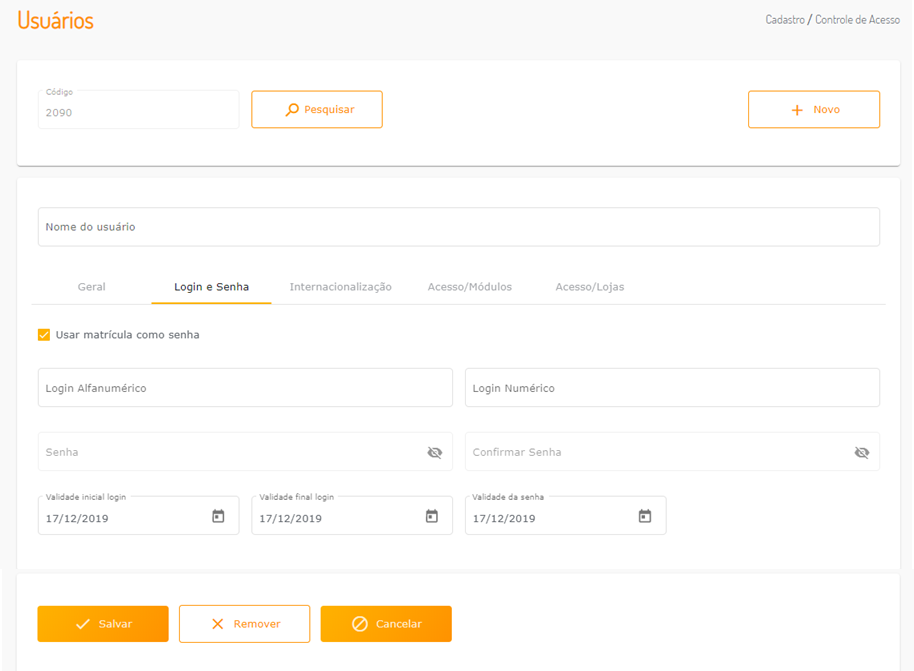
Task: Click the Login Alfanumérico input
Action: [245, 388]
